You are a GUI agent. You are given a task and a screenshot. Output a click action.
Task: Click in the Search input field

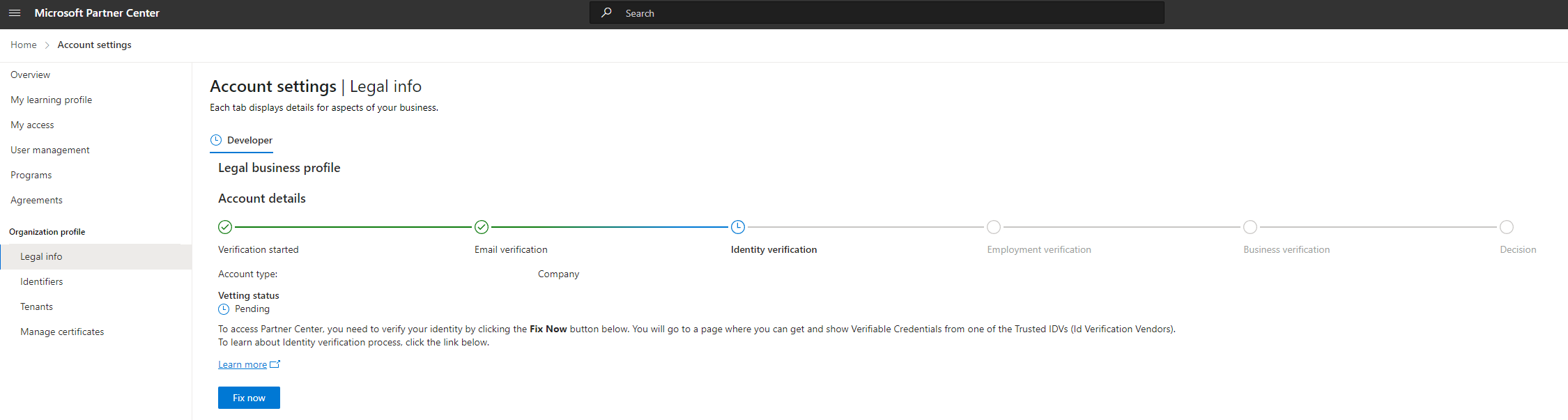pyautogui.click(x=877, y=13)
